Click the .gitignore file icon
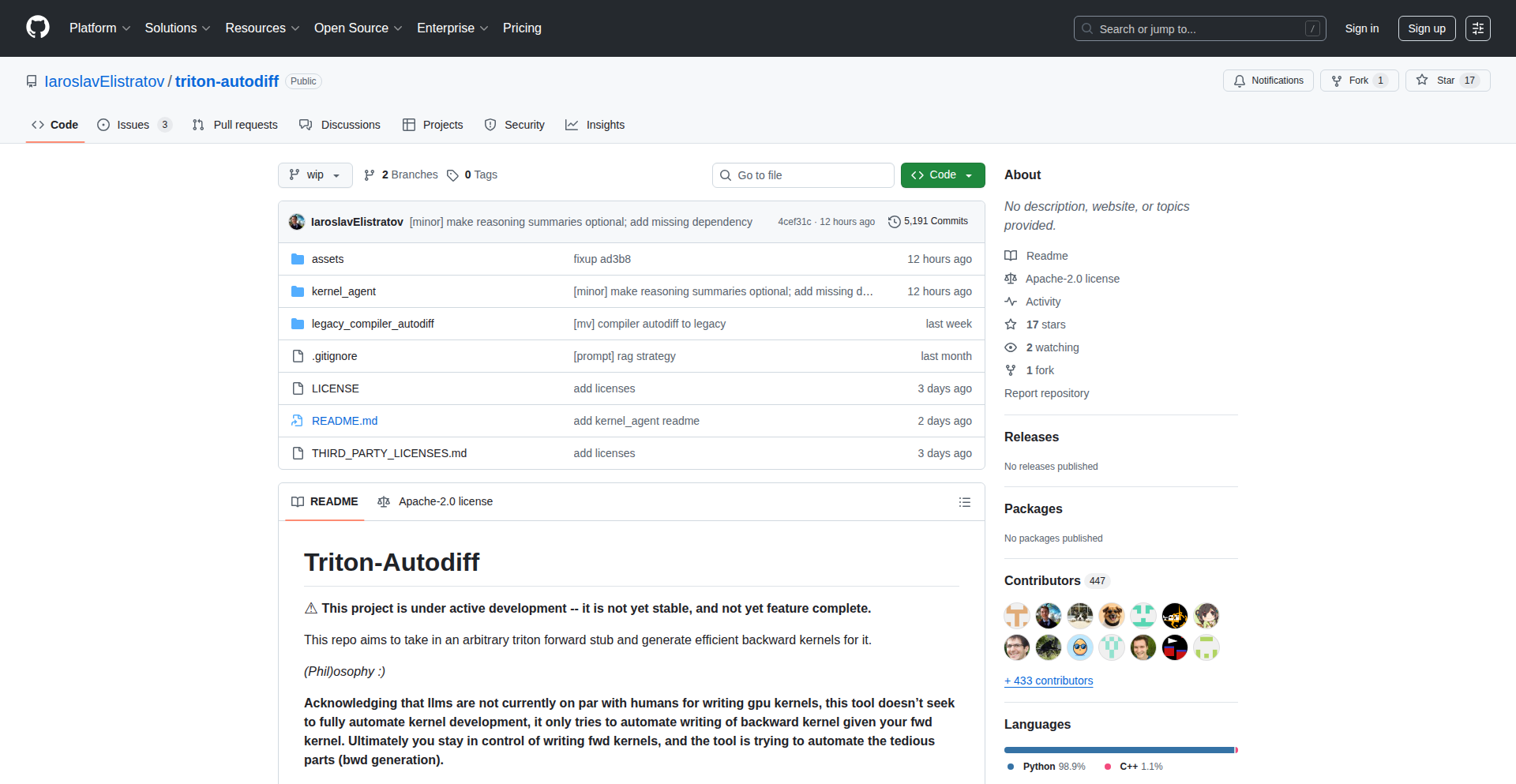The height and width of the screenshot is (784, 1516). (298, 356)
